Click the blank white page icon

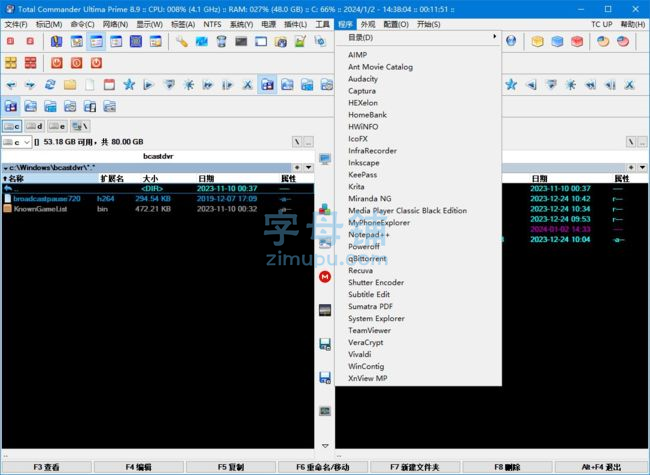click(90, 85)
